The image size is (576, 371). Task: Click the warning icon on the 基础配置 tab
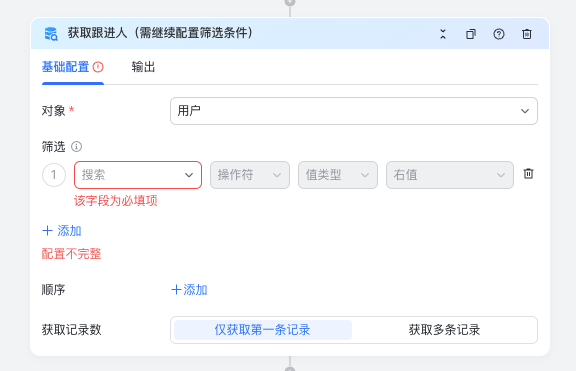(98, 67)
